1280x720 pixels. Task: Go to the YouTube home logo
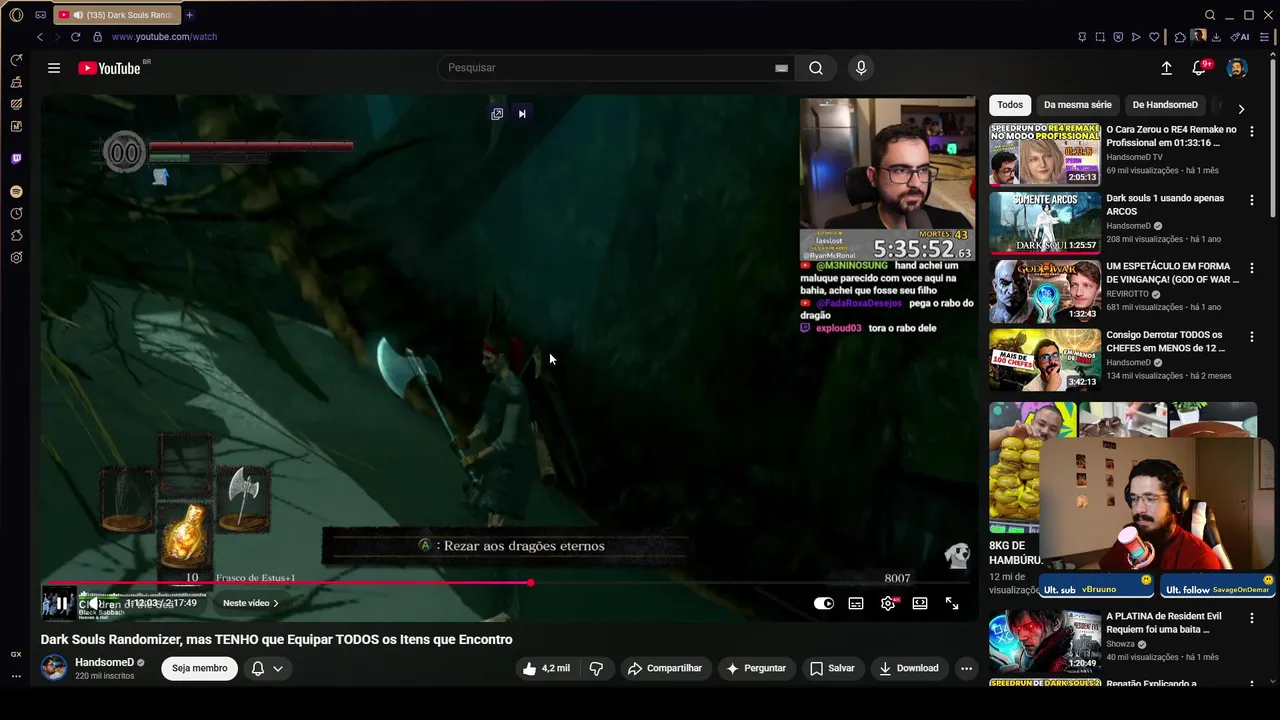pyautogui.click(x=109, y=68)
